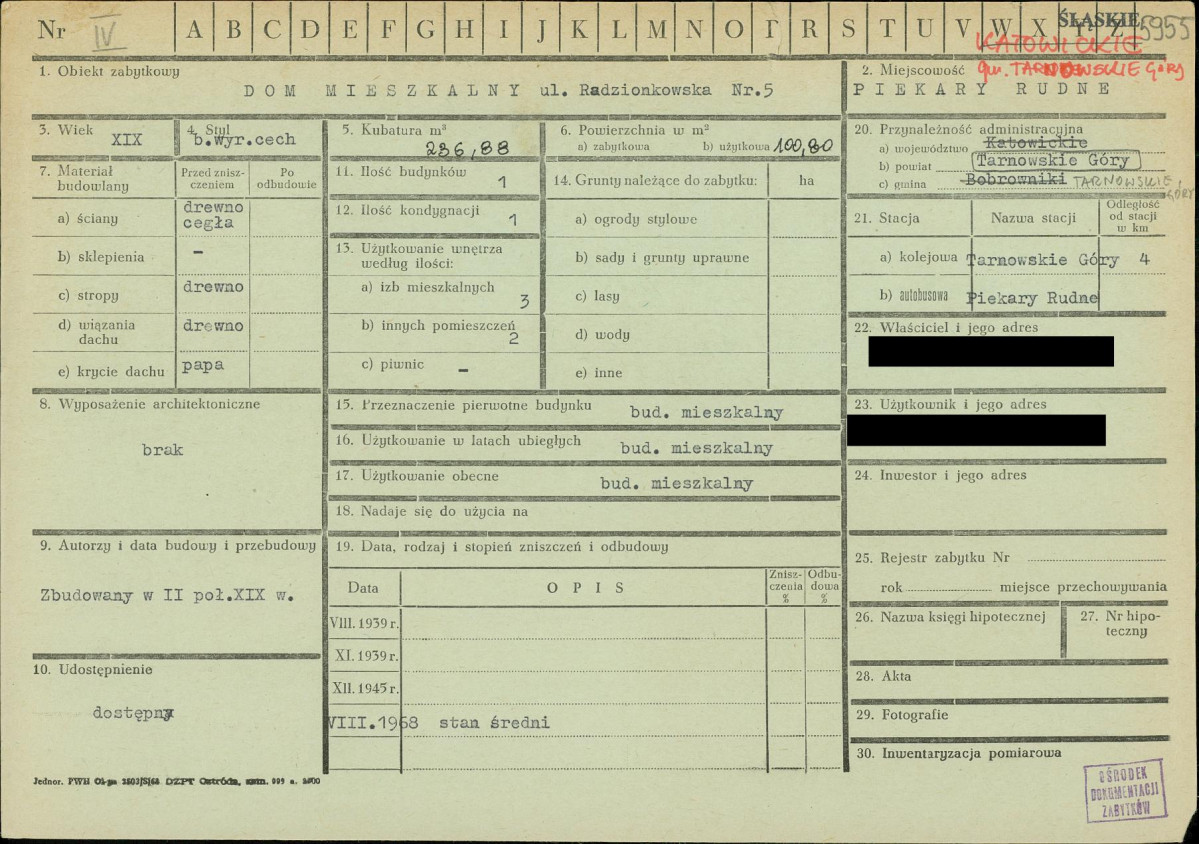Click "drewno" in the wiązania dachu row
The height and width of the screenshot is (844, 1199).
click(x=213, y=326)
